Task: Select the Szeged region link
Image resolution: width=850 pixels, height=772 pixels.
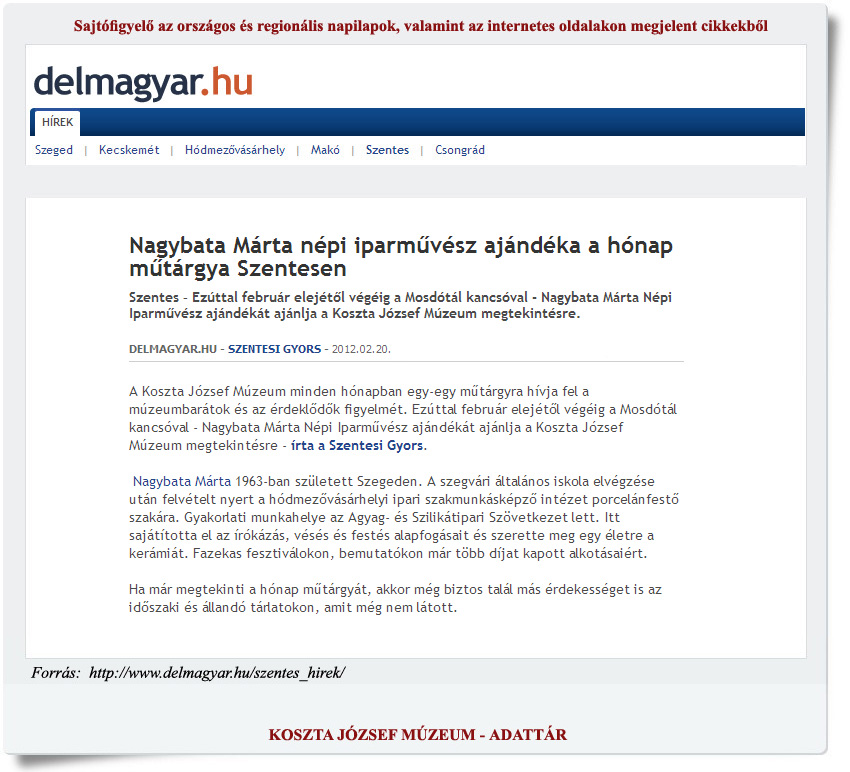Action: [54, 150]
